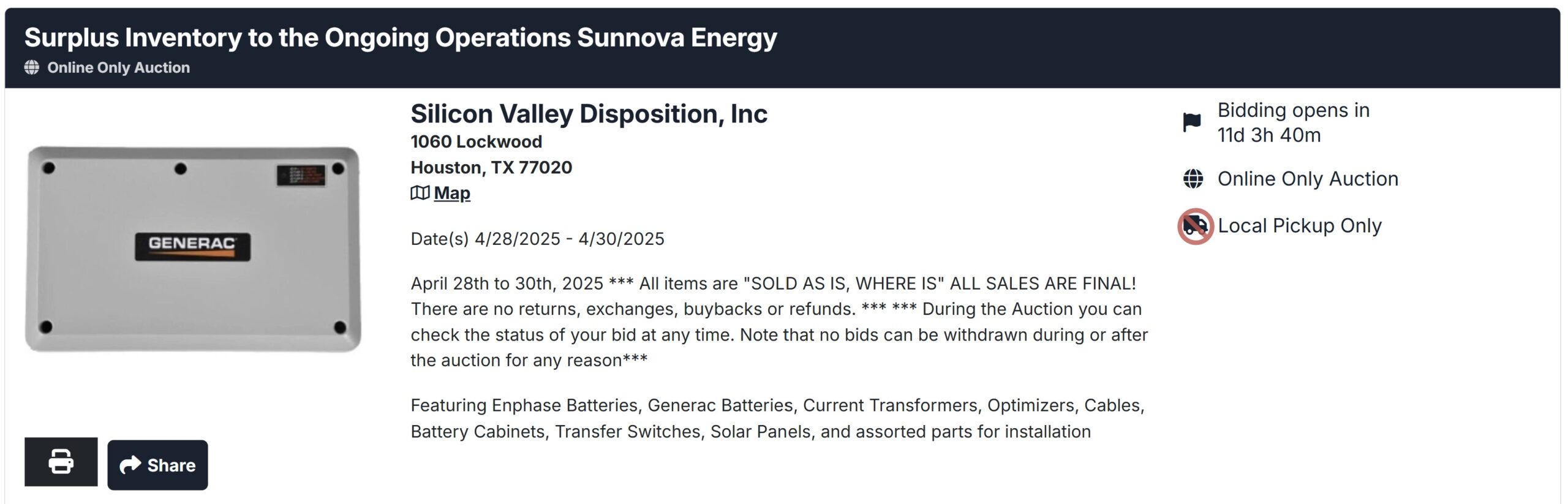The width and height of the screenshot is (1568, 504).
Task: Click the globe icon in the header
Action: coord(32,67)
